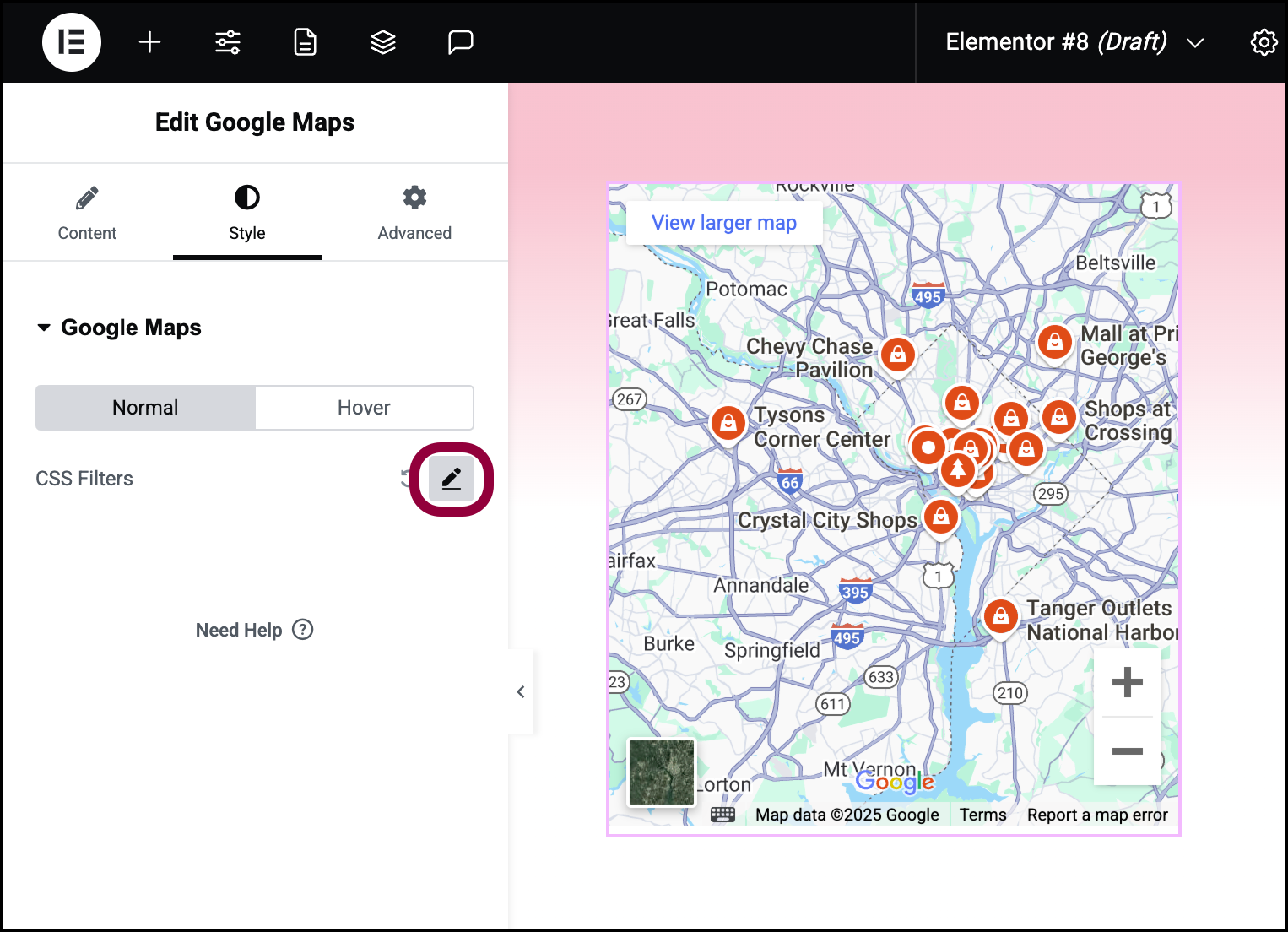
Task: Click the CSS Filters label
Action: (x=84, y=479)
